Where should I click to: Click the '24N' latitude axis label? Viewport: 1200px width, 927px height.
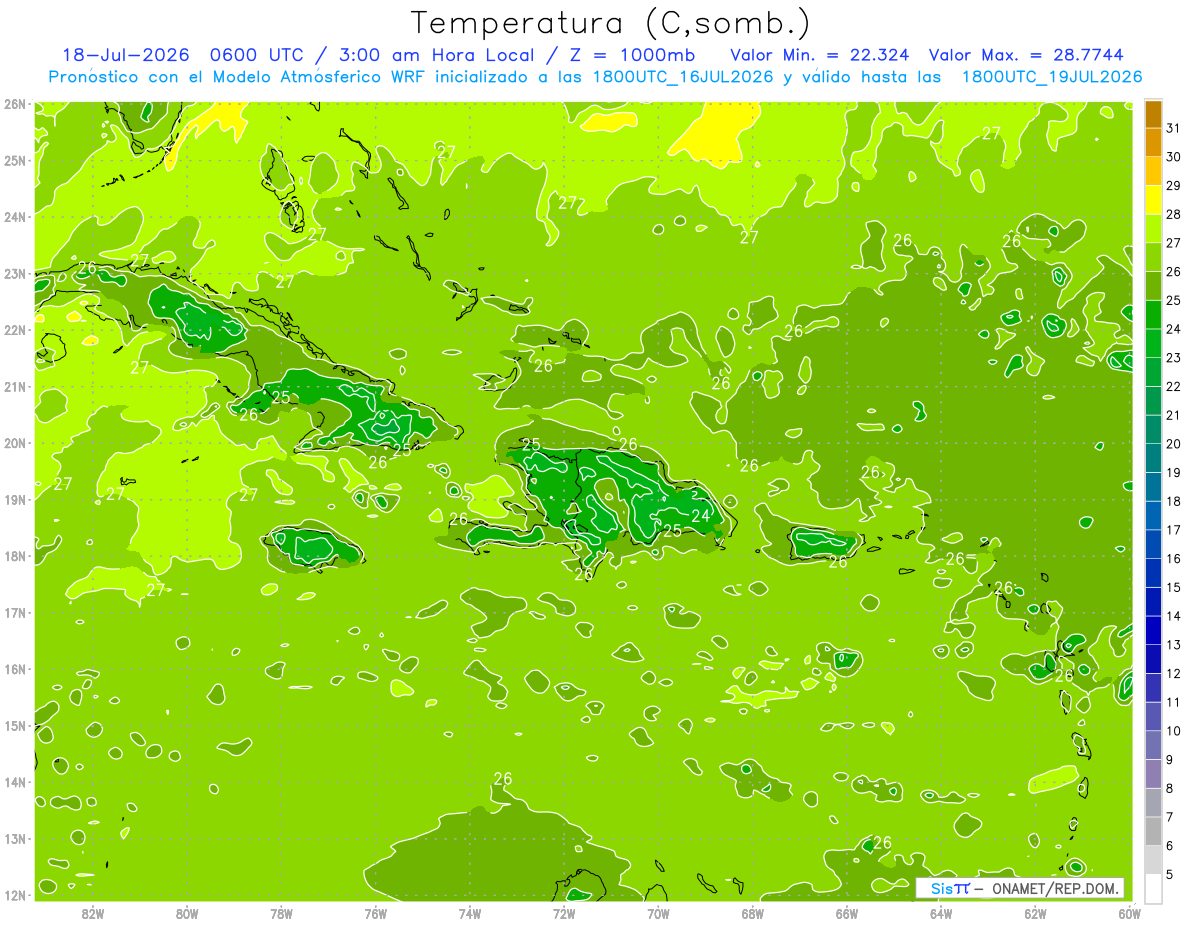[x=15, y=217]
